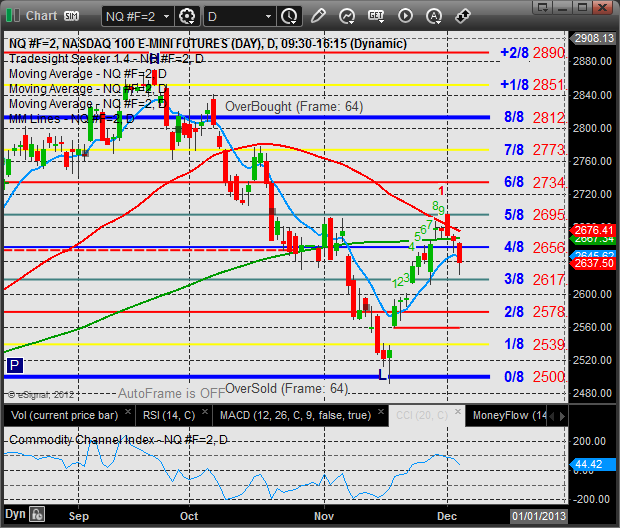Toggle the SIM mode badge
Screen dimensions: 620x528
[71, 16]
